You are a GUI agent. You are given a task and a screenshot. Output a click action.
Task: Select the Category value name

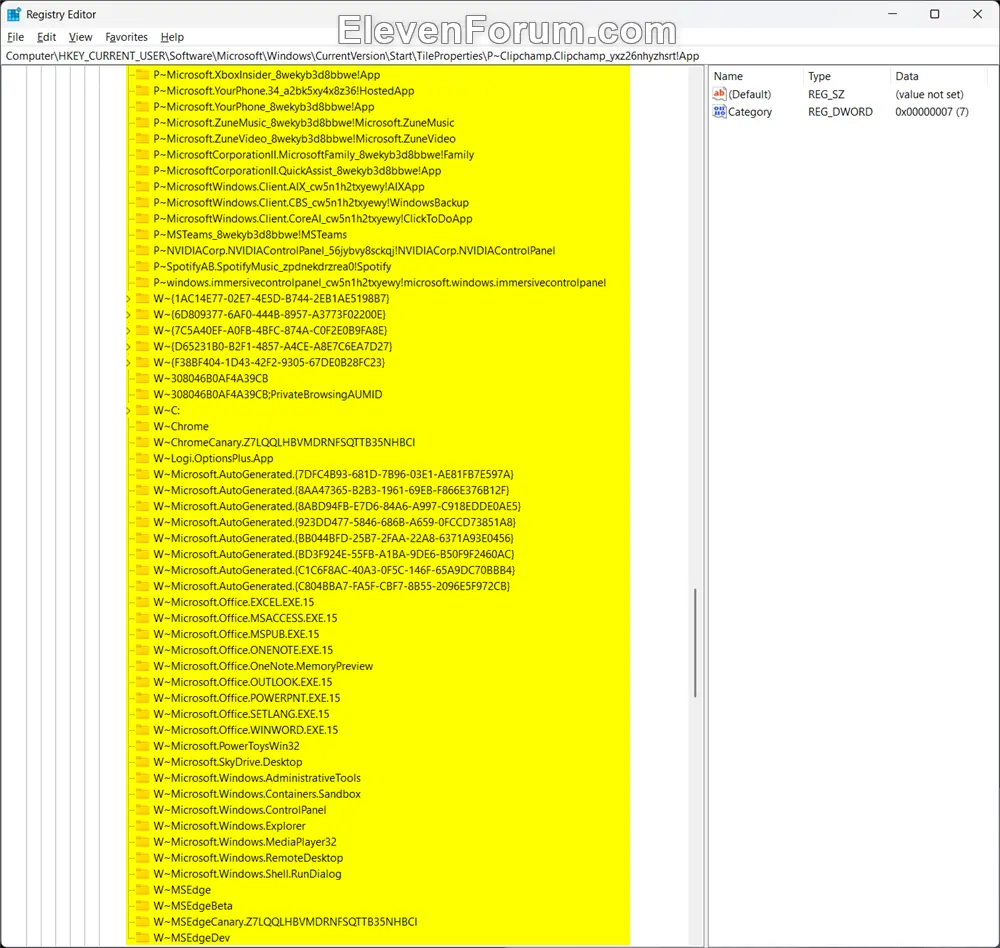coord(750,112)
